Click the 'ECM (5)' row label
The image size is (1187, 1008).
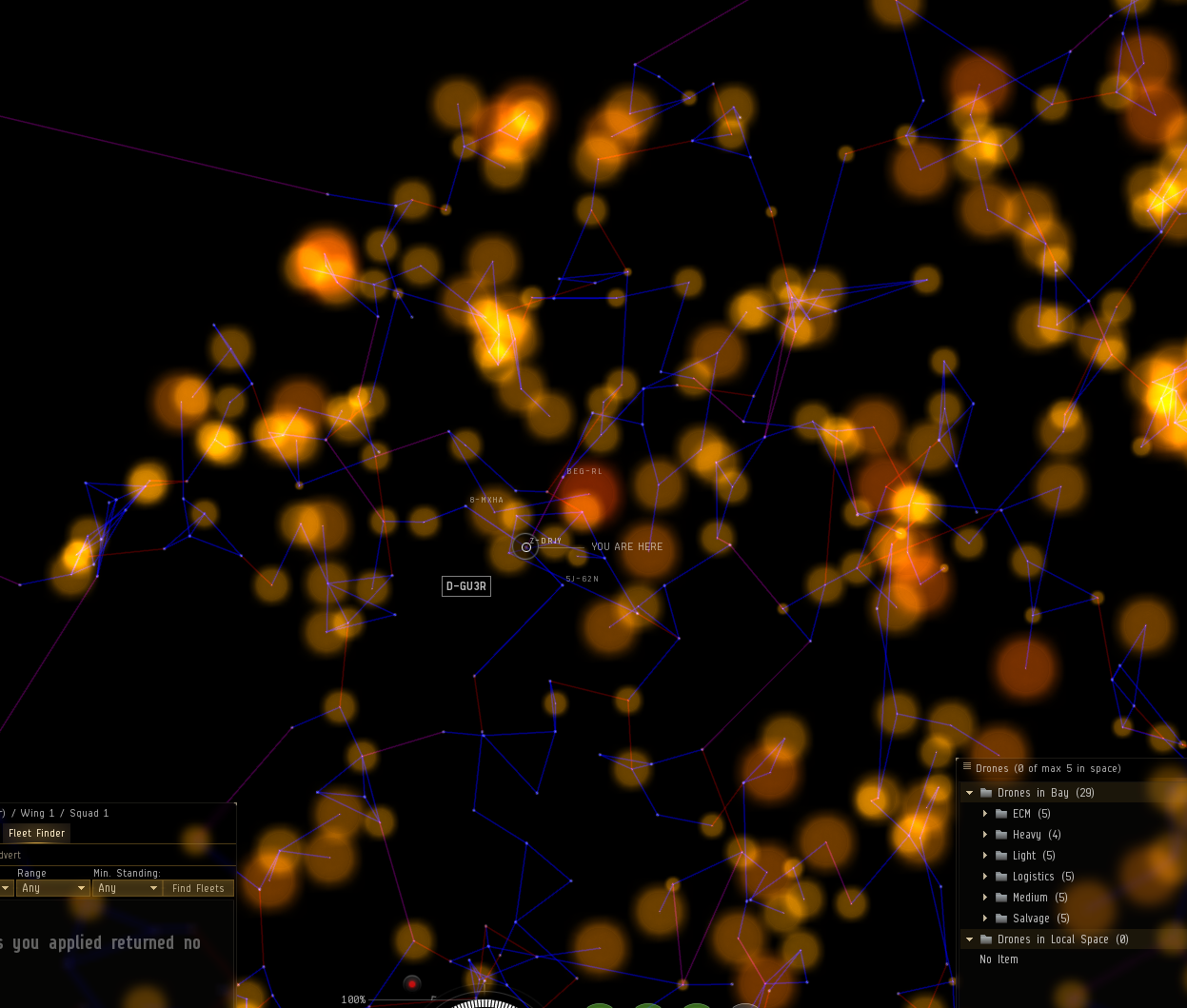pyautogui.click(x=1032, y=814)
